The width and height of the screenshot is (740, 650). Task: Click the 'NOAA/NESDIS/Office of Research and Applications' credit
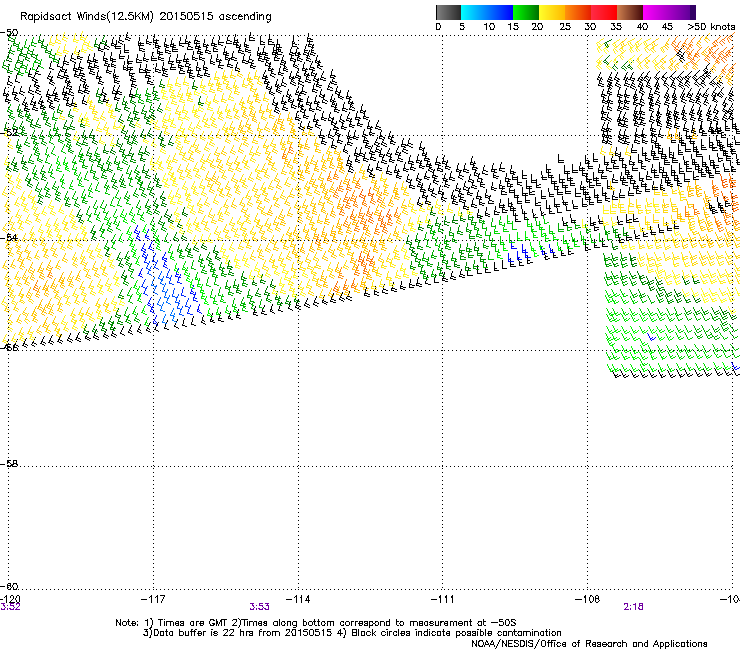589,644
